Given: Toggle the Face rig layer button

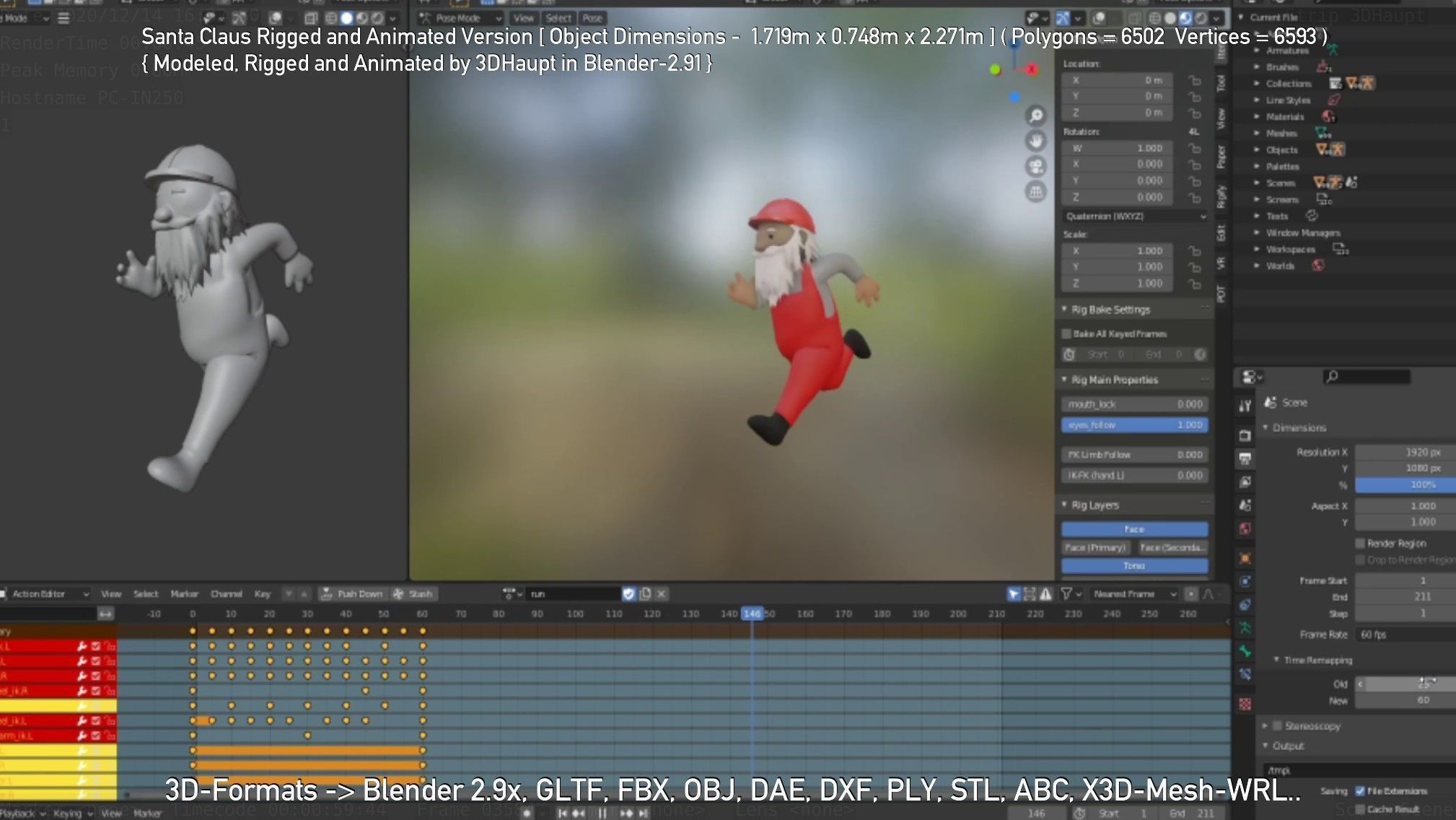Looking at the screenshot, I should [x=1134, y=529].
